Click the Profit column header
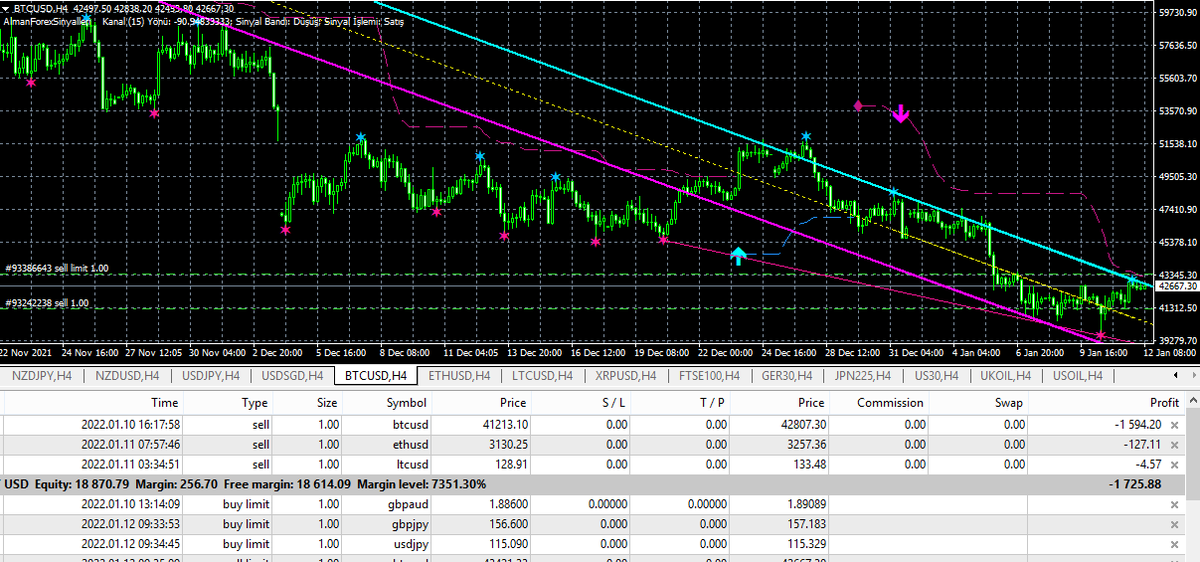 1163,402
